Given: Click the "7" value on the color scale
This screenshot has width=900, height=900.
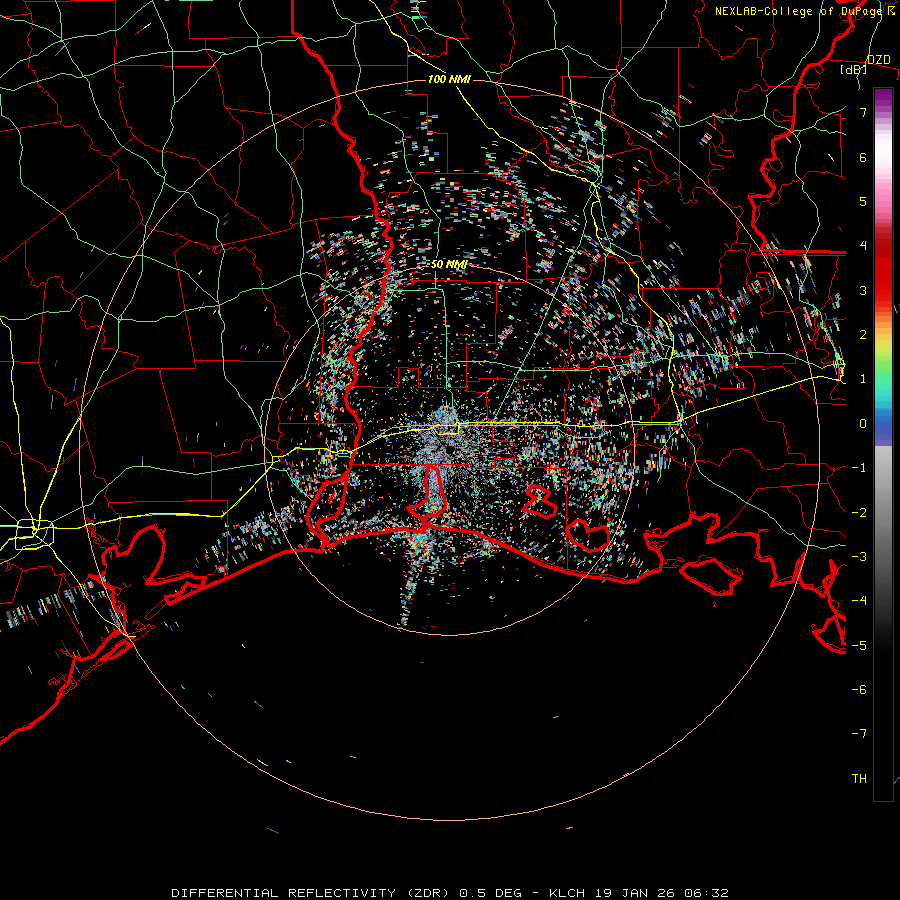Looking at the screenshot, I should (863, 112).
